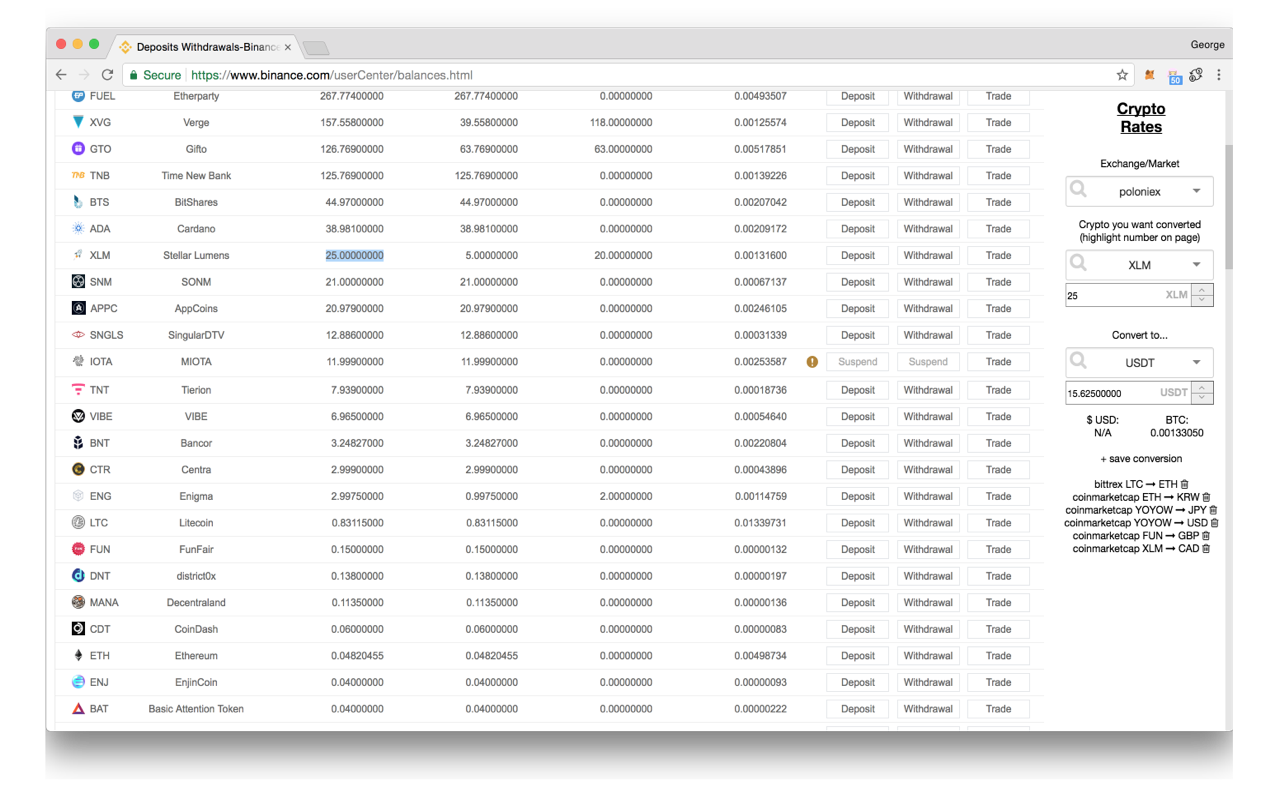Click the BAT coin icon
The width and height of the screenshot is (1280, 800).
coord(78,709)
